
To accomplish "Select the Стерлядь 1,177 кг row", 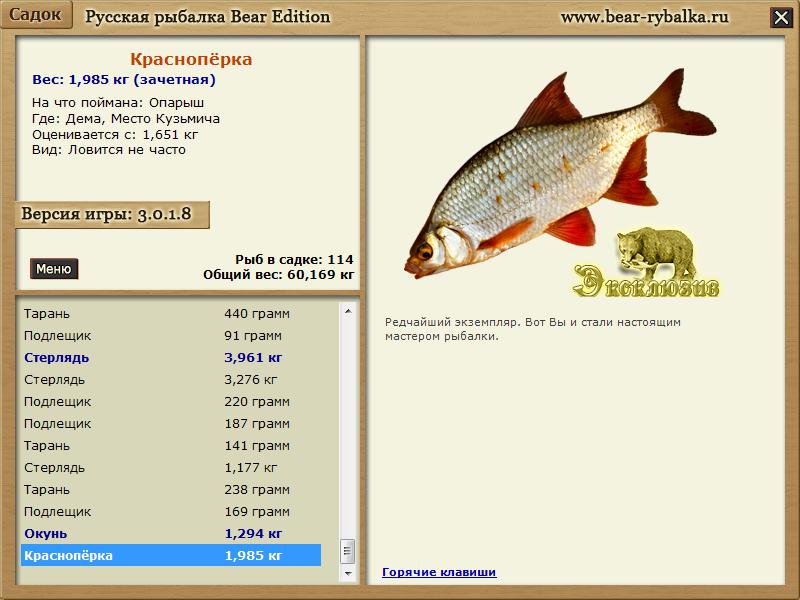I will 171,467.
